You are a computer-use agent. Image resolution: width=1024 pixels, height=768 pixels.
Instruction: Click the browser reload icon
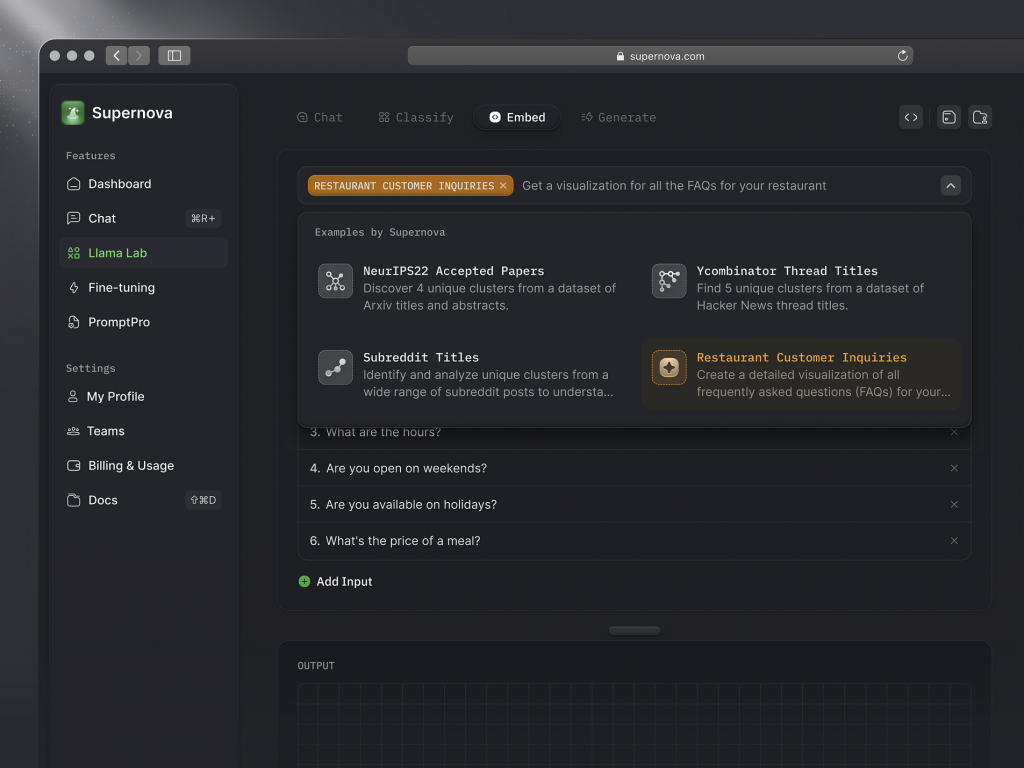902,56
